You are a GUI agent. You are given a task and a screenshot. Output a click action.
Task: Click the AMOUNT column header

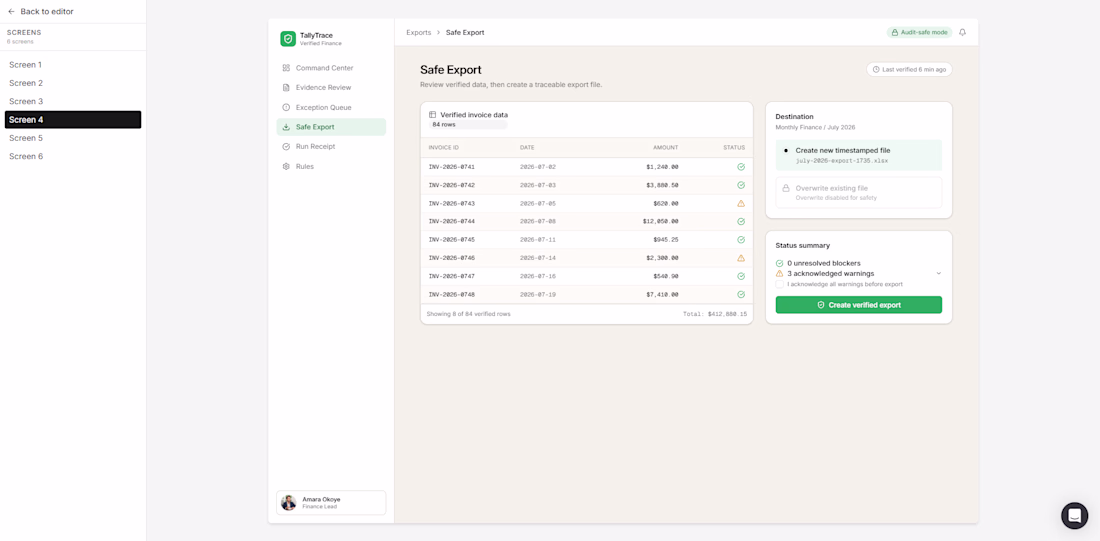click(x=666, y=147)
